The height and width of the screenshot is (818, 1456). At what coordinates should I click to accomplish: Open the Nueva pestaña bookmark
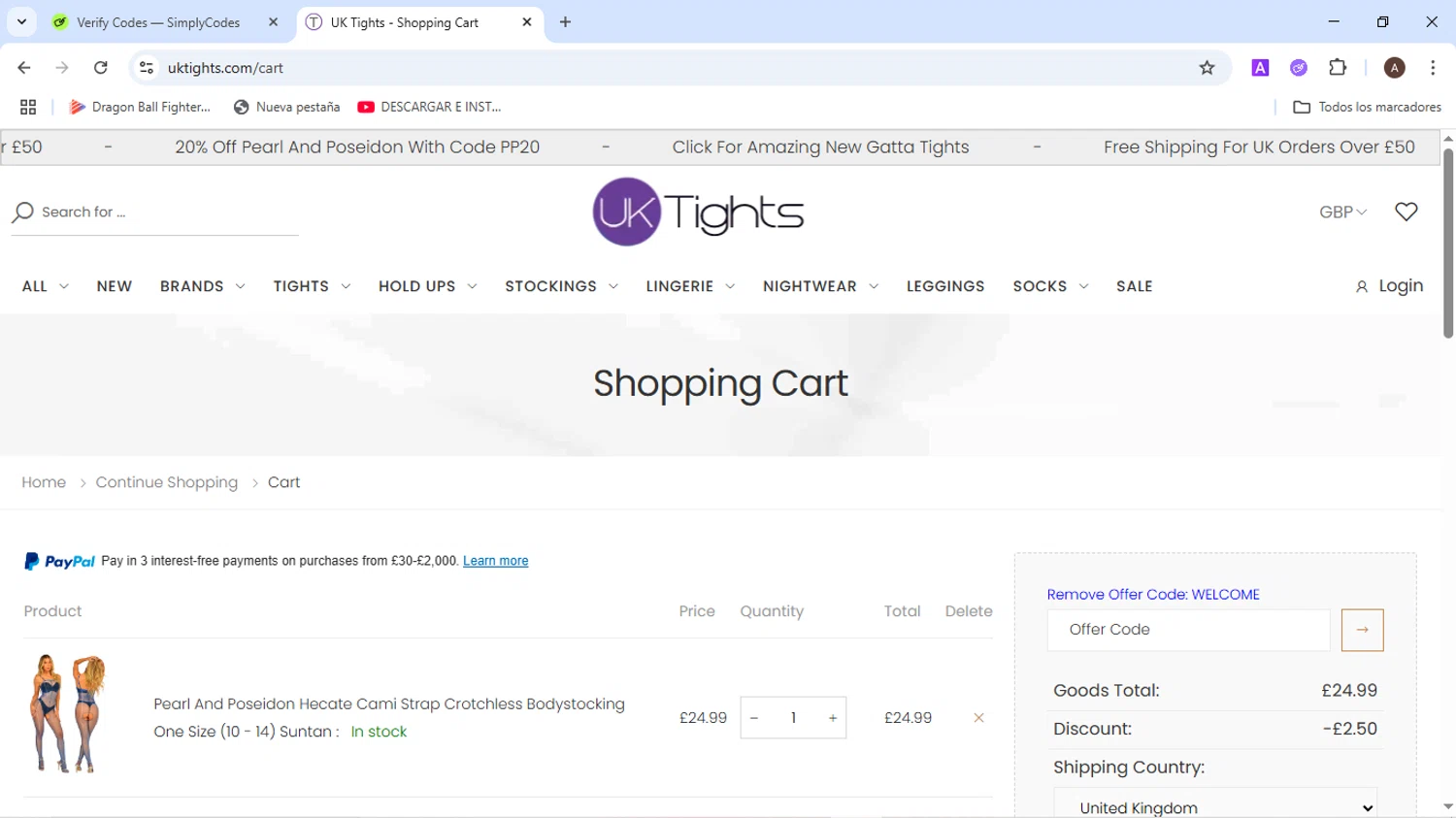click(287, 107)
